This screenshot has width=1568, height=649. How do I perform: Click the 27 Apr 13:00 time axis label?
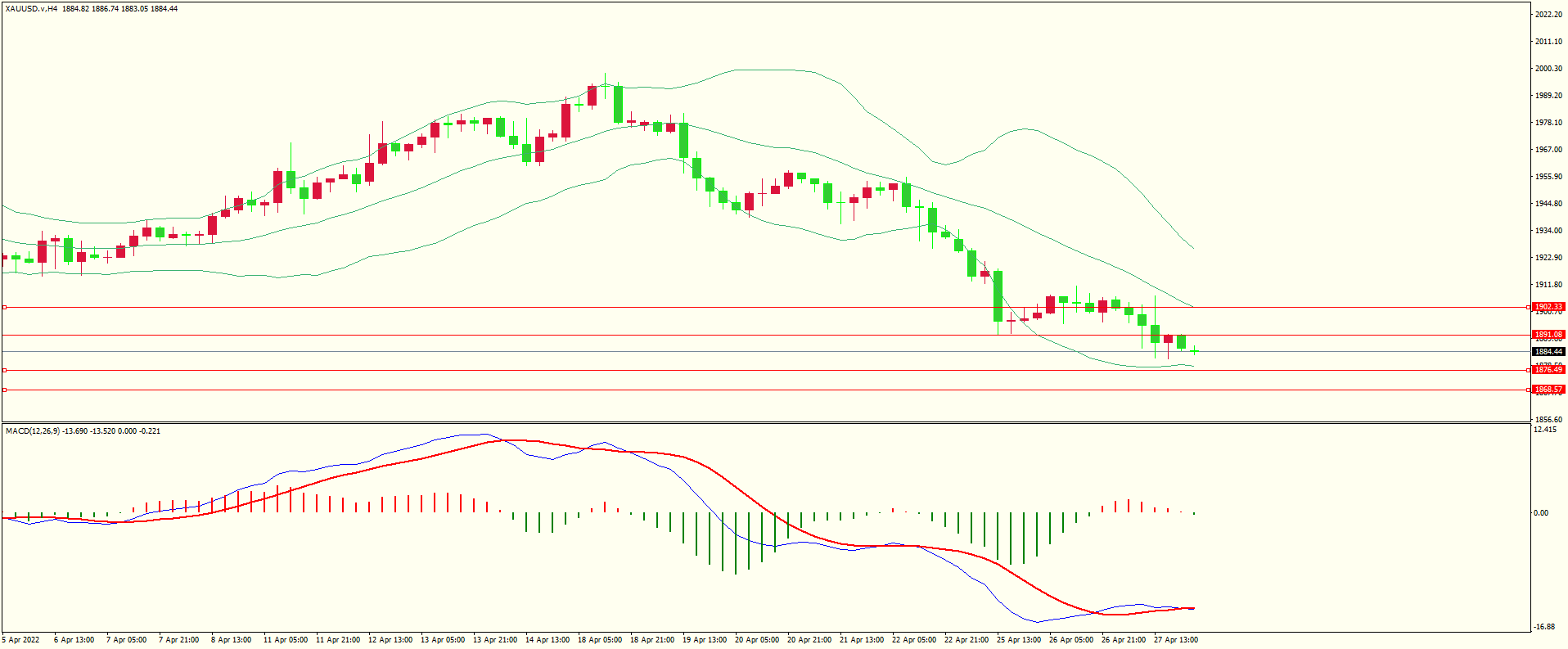tap(1176, 640)
